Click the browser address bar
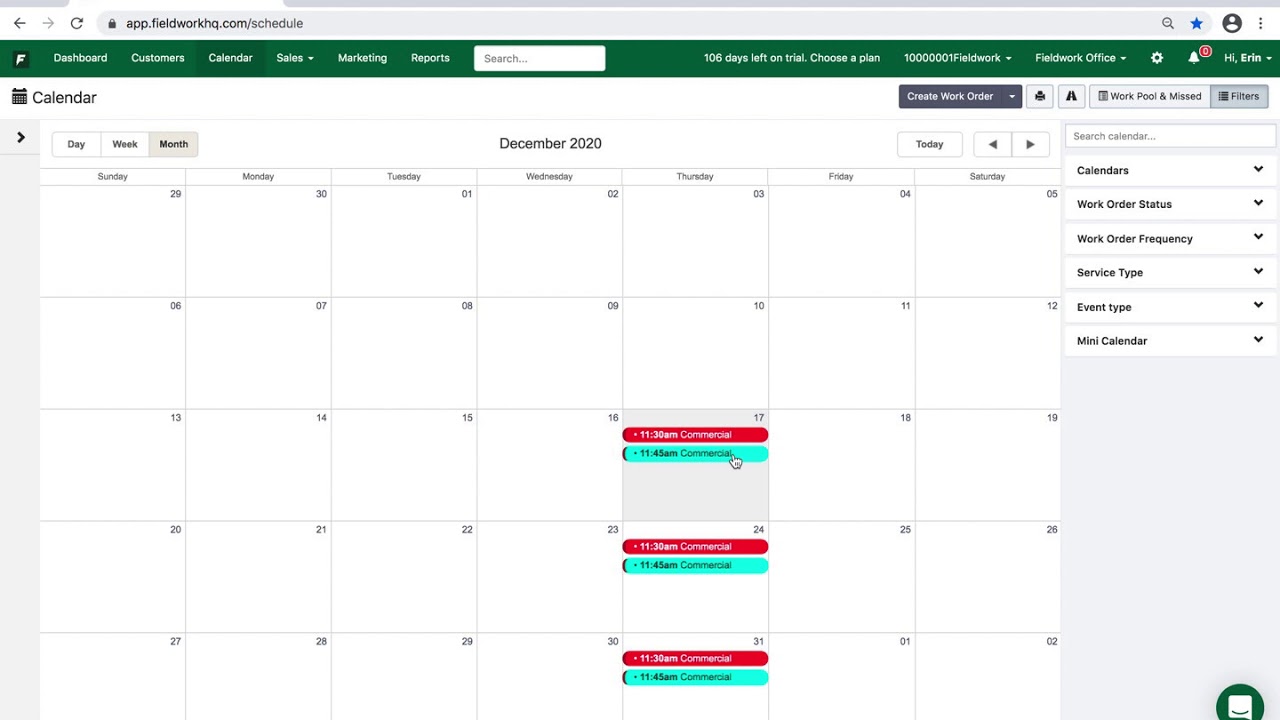1280x720 pixels. (630, 23)
